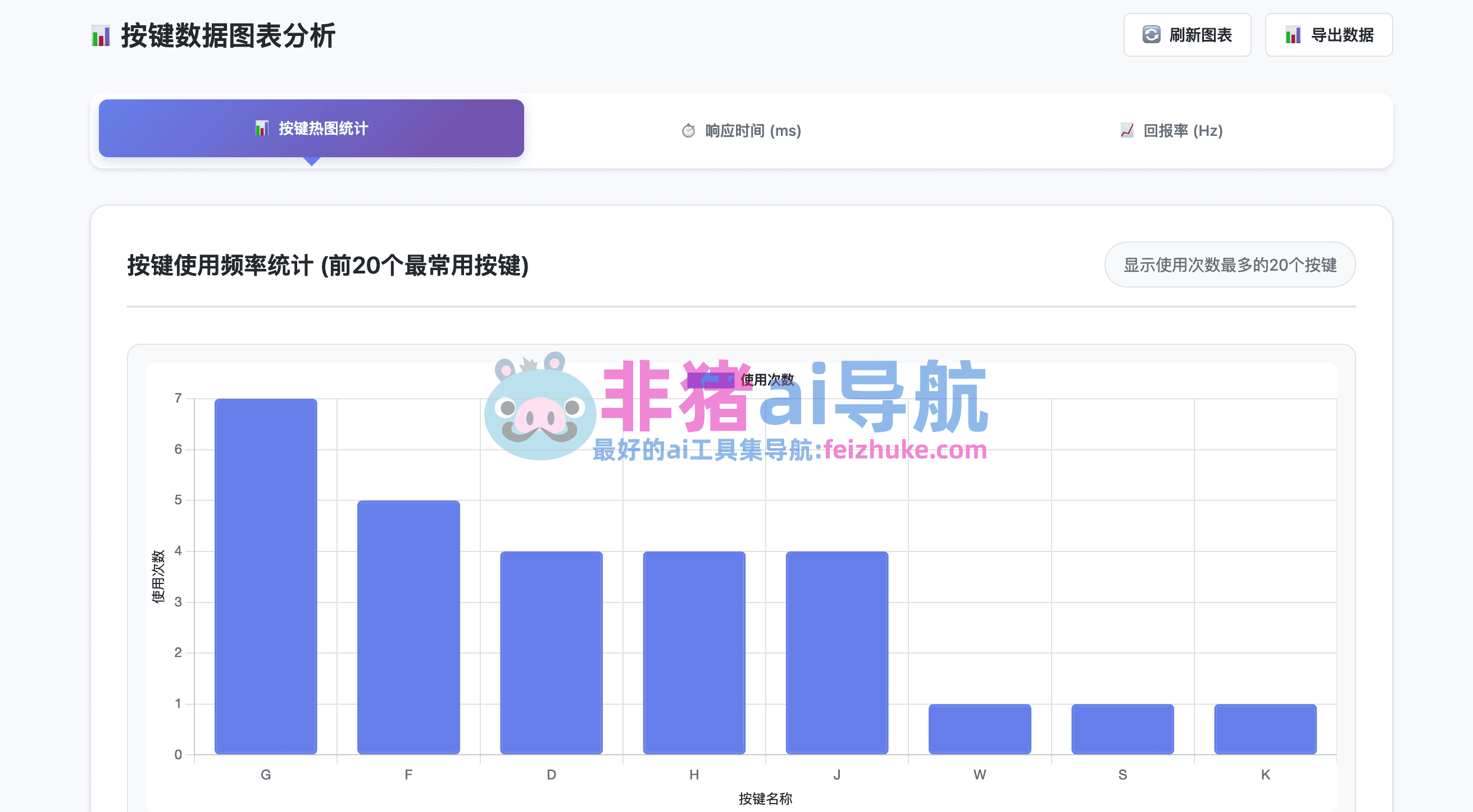Click the G key bar in chart
Viewport: 1473px width, 812px height.
265,576
